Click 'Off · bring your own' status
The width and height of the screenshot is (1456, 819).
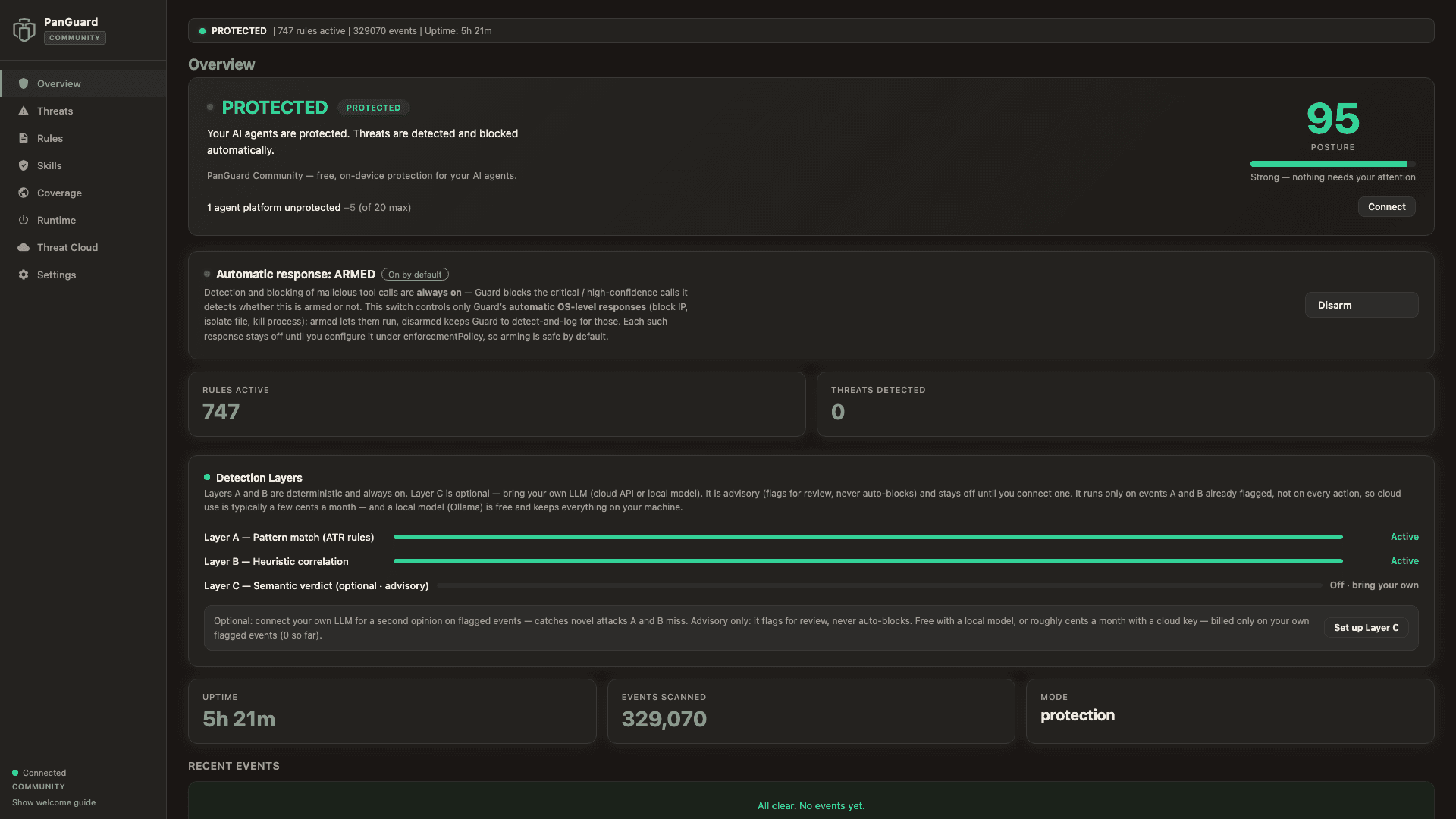[x=1374, y=585]
